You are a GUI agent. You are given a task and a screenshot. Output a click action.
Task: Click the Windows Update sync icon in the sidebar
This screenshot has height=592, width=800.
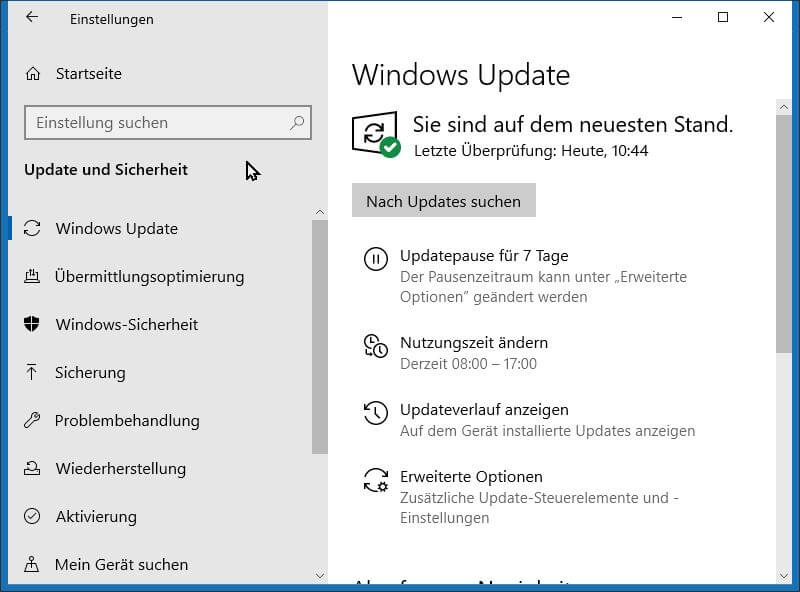(x=32, y=228)
